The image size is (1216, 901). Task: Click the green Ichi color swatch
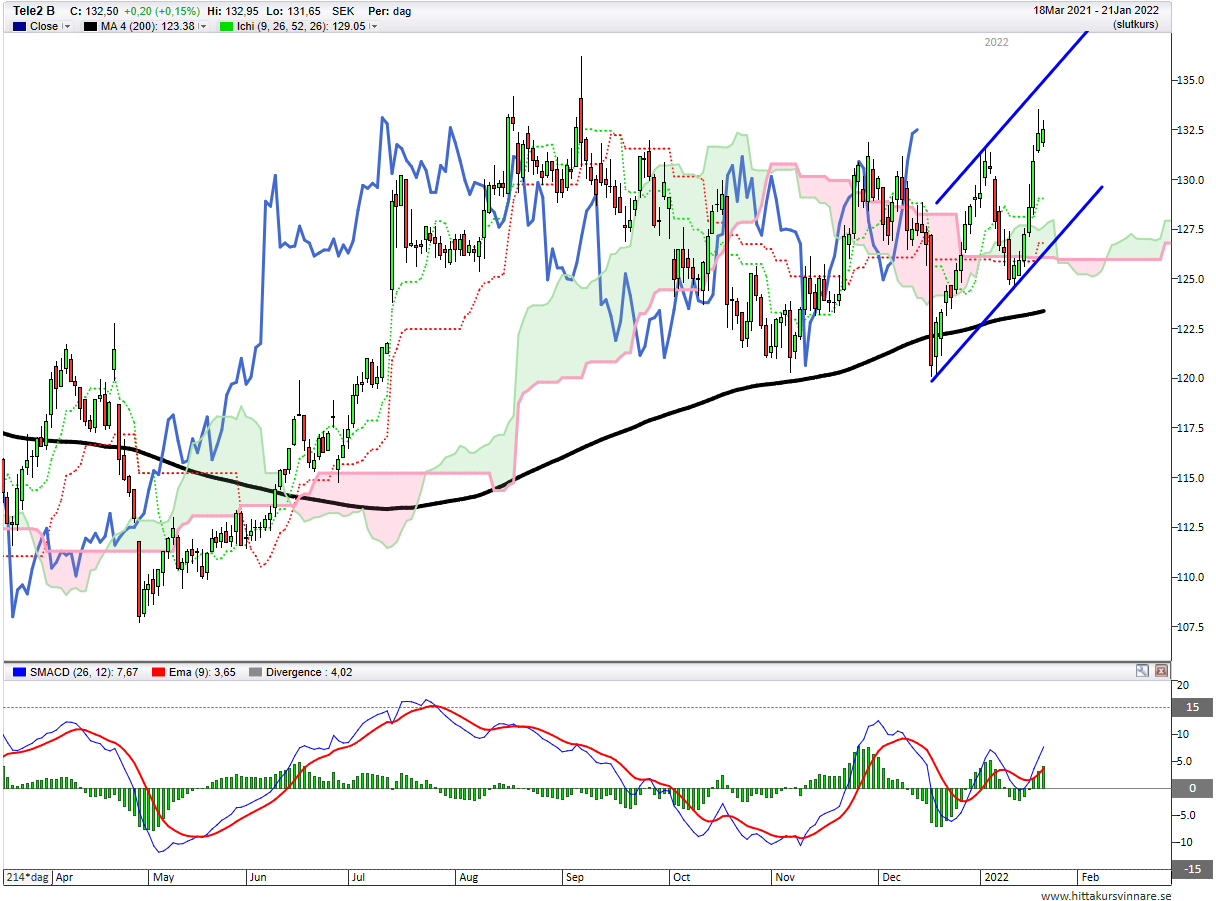click(225, 27)
